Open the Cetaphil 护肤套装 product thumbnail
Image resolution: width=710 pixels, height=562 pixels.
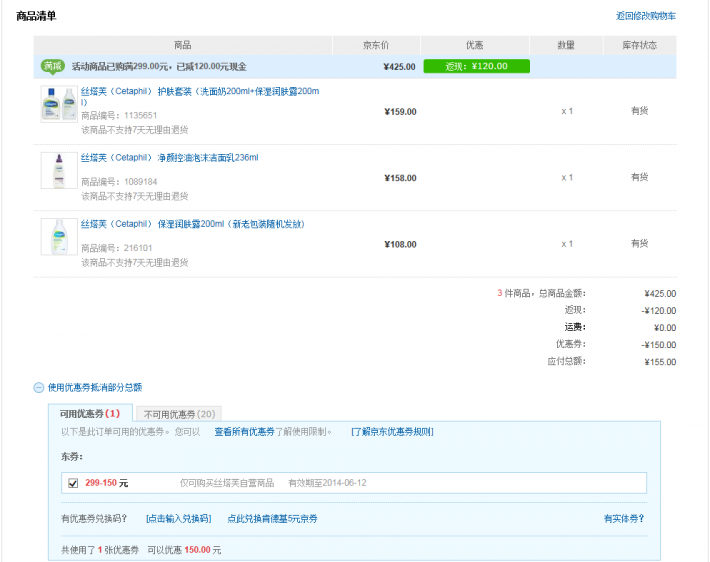pyautogui.click(x=59, y=105)
